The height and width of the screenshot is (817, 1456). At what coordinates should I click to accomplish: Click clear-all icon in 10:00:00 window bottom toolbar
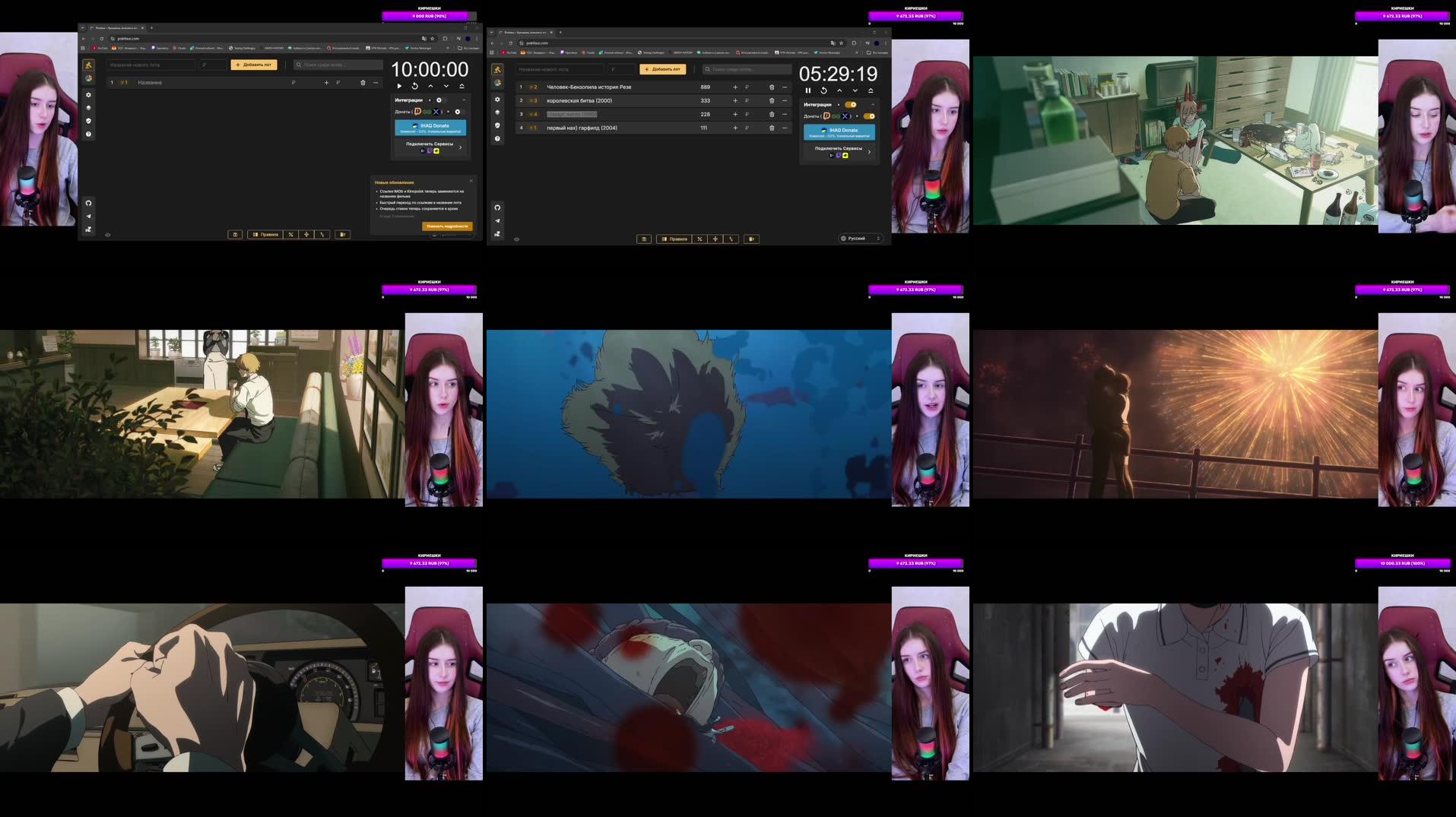click(343, 235)
